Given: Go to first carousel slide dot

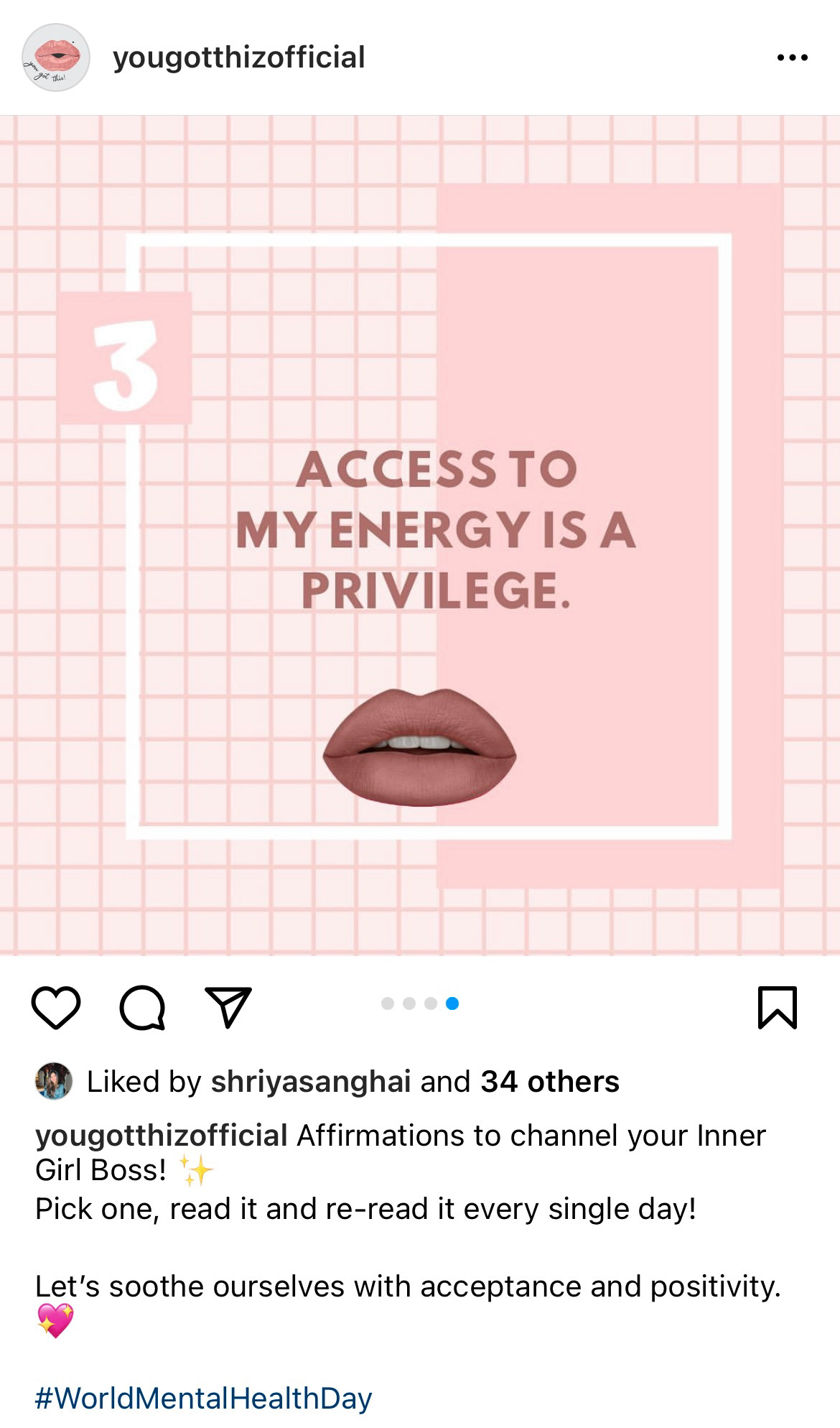Looking at the screenshot, I should click(388, 1003).
